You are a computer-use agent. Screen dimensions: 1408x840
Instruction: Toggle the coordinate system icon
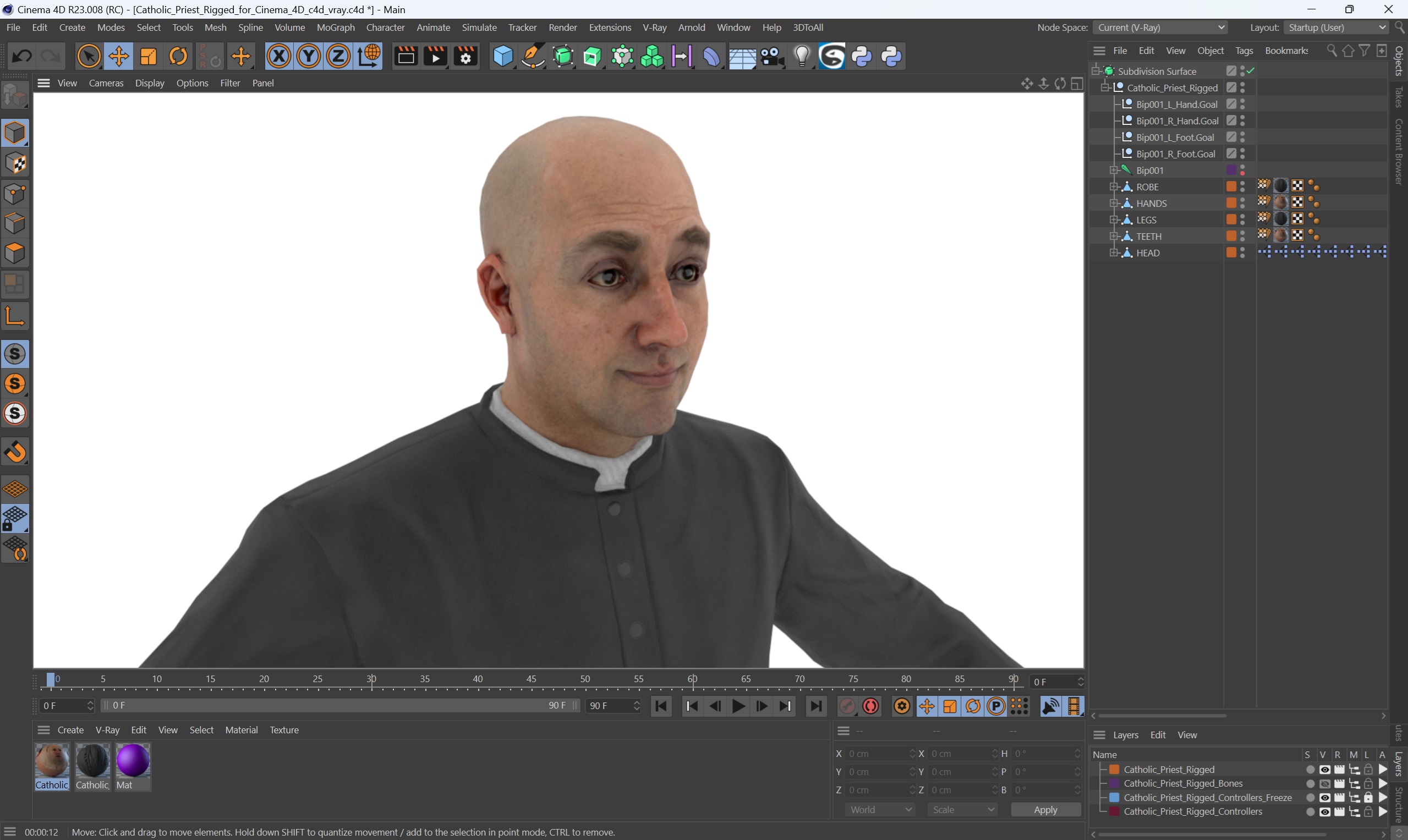[369, 56]
